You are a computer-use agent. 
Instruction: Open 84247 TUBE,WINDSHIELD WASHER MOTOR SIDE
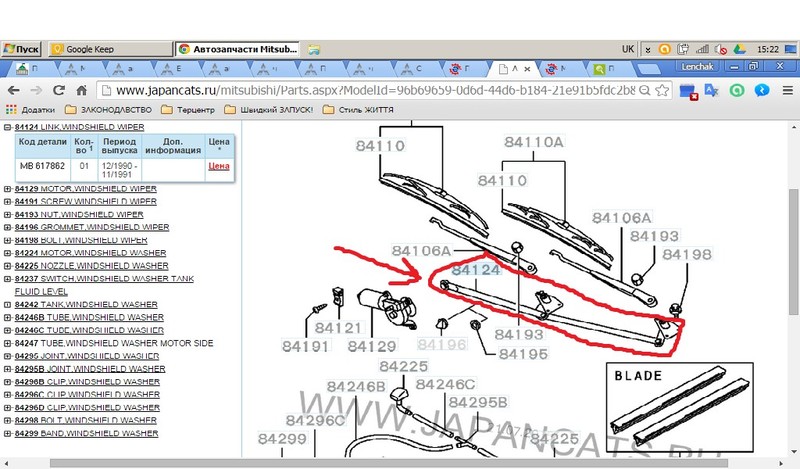point(114,343)
